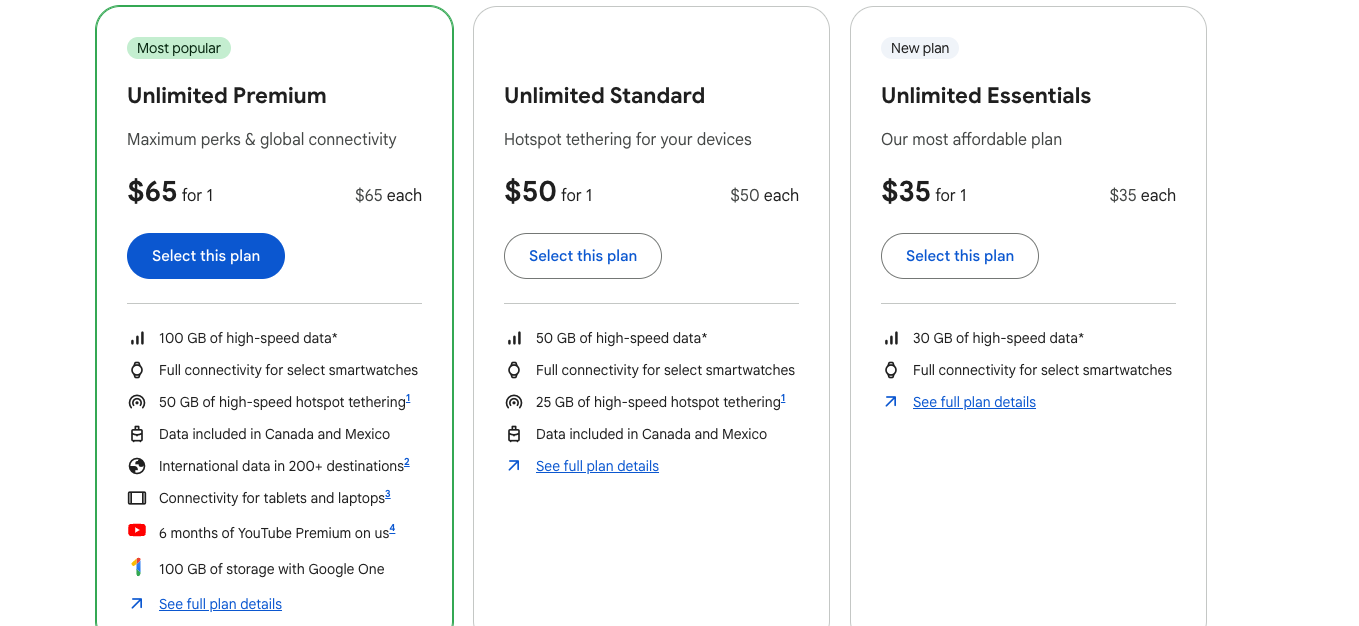The image size is (1359, 626).
Task: Click the Essentials signal bars data icon
Action: click(891, 338)
